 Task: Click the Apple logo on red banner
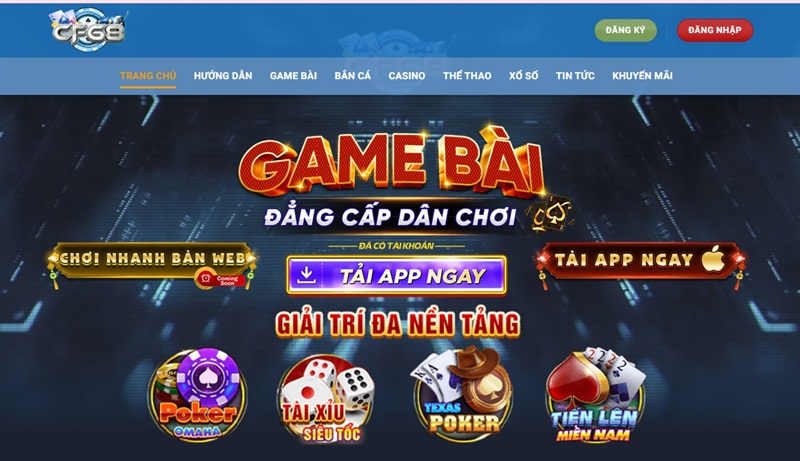[713, 259]
